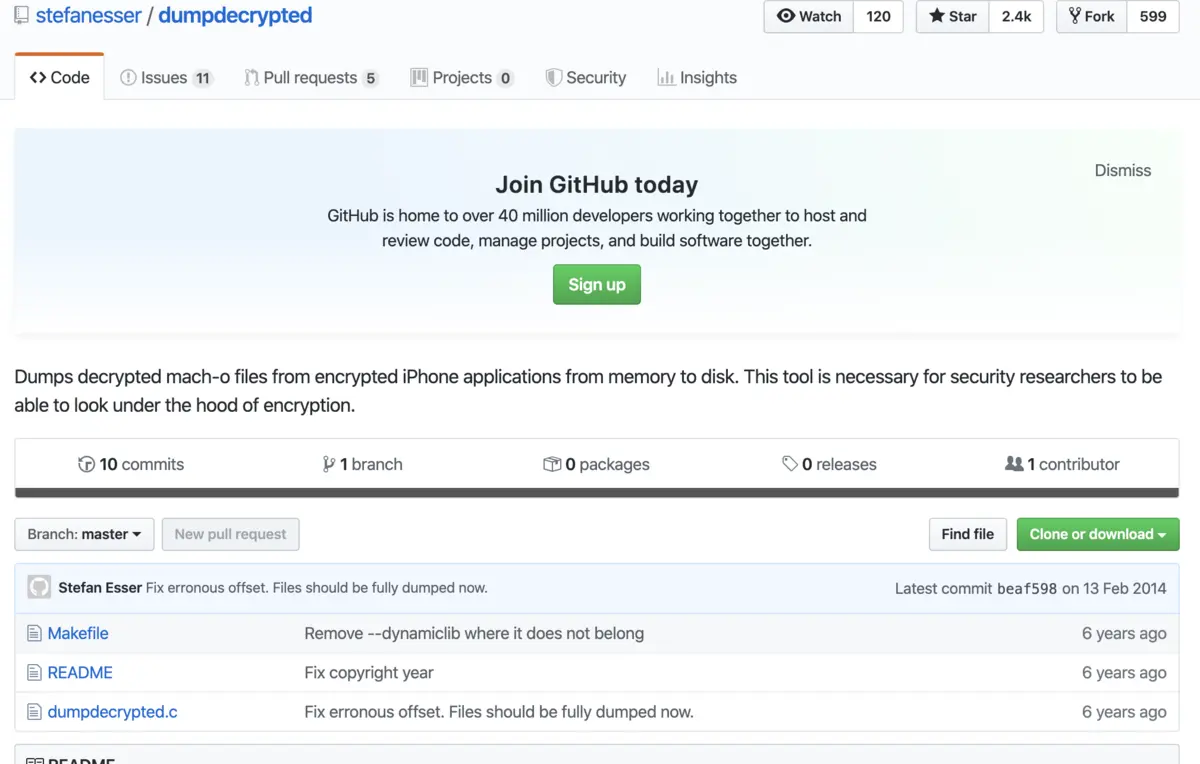1200x764 pixels.
Task: Open the commit hash beaf598
Action: [x=1027, y=588]
